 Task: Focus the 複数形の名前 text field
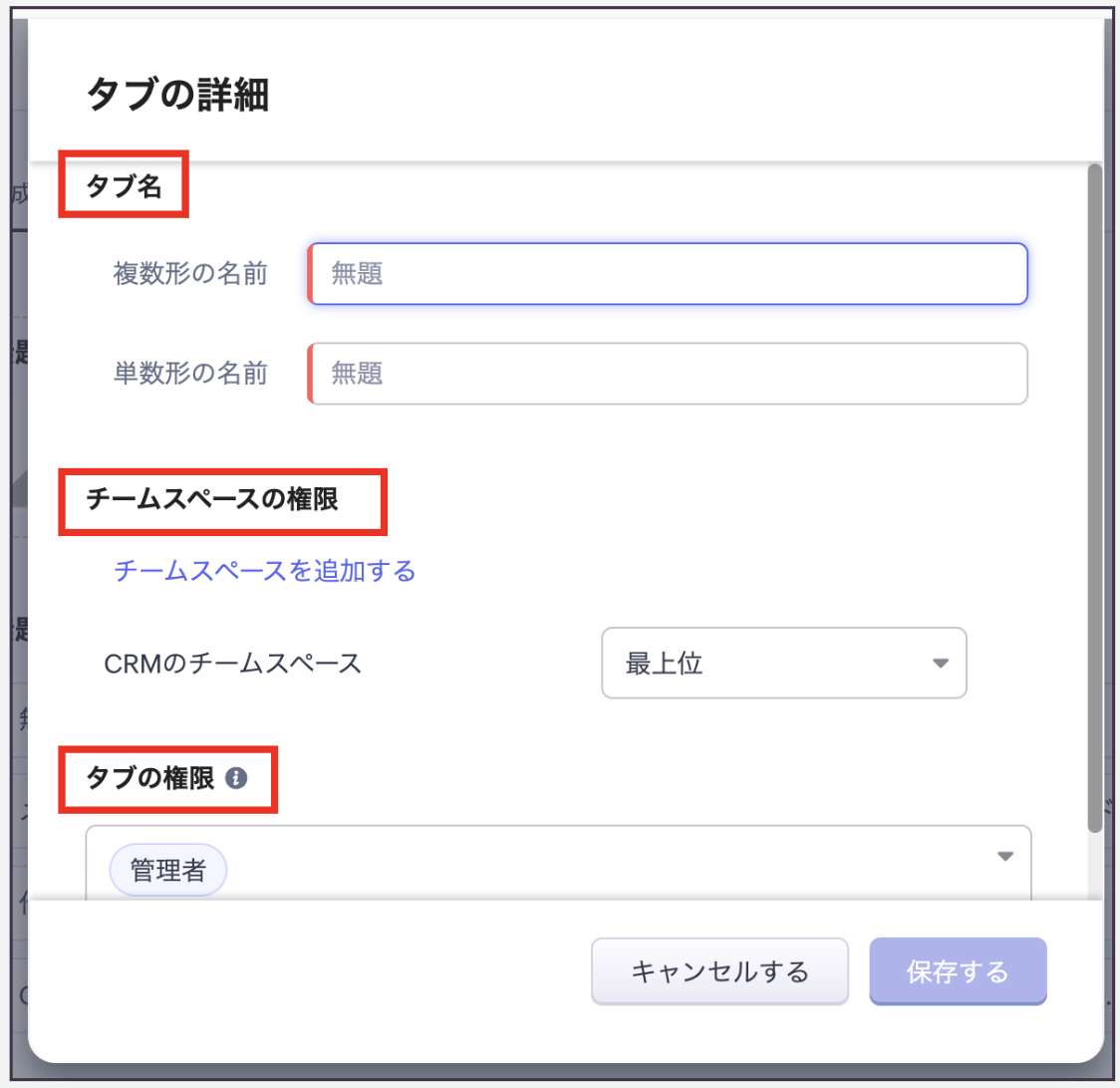pyautogui.click(x=668, y=274)
